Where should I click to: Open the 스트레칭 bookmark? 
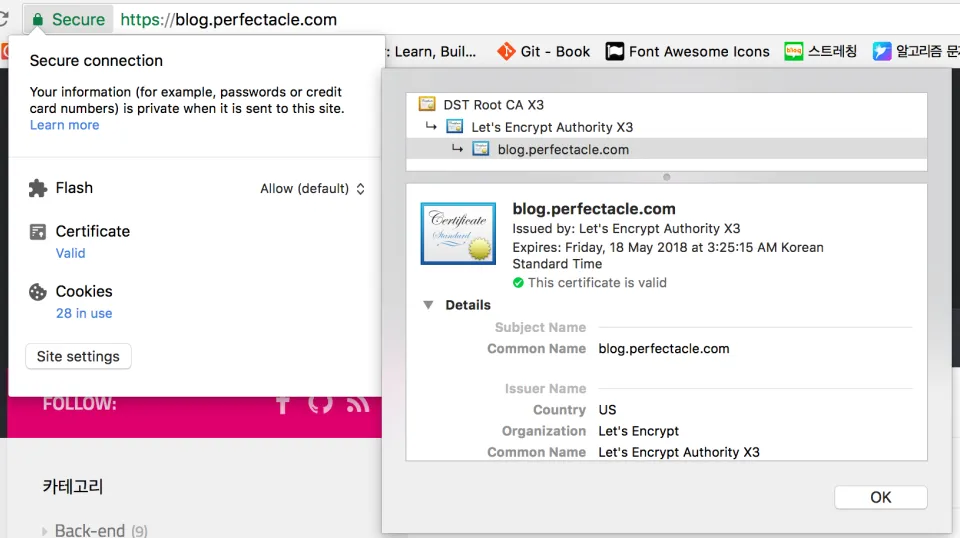pos(820,51)
